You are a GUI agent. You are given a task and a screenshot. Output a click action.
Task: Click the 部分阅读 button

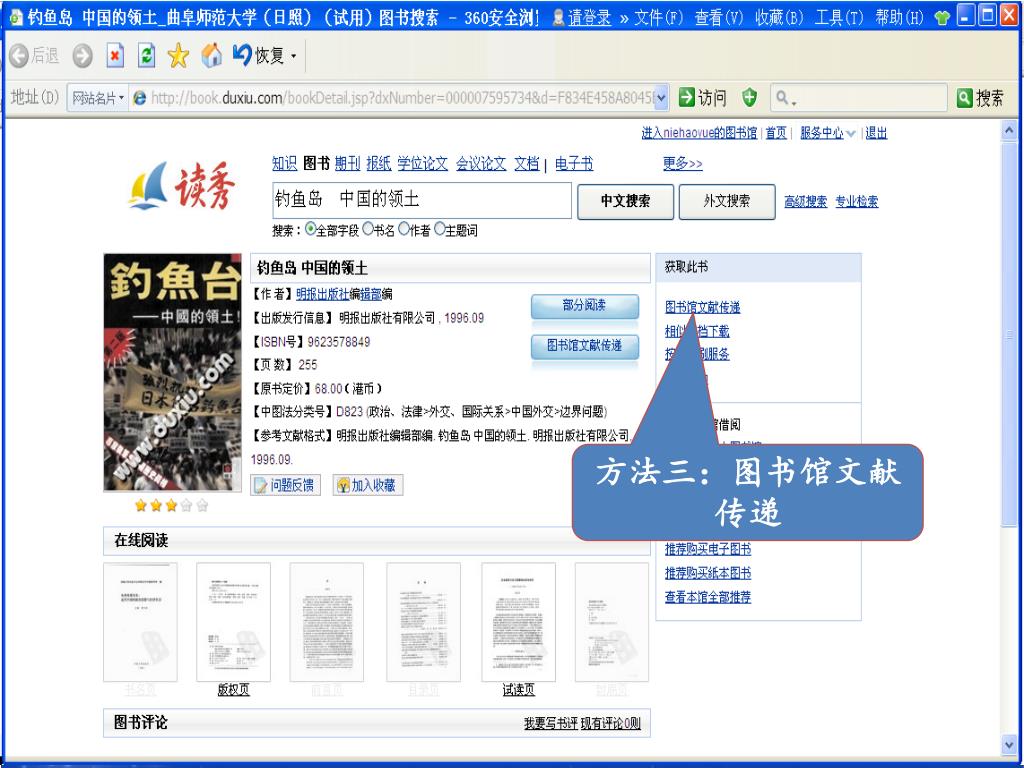(584, 306)
